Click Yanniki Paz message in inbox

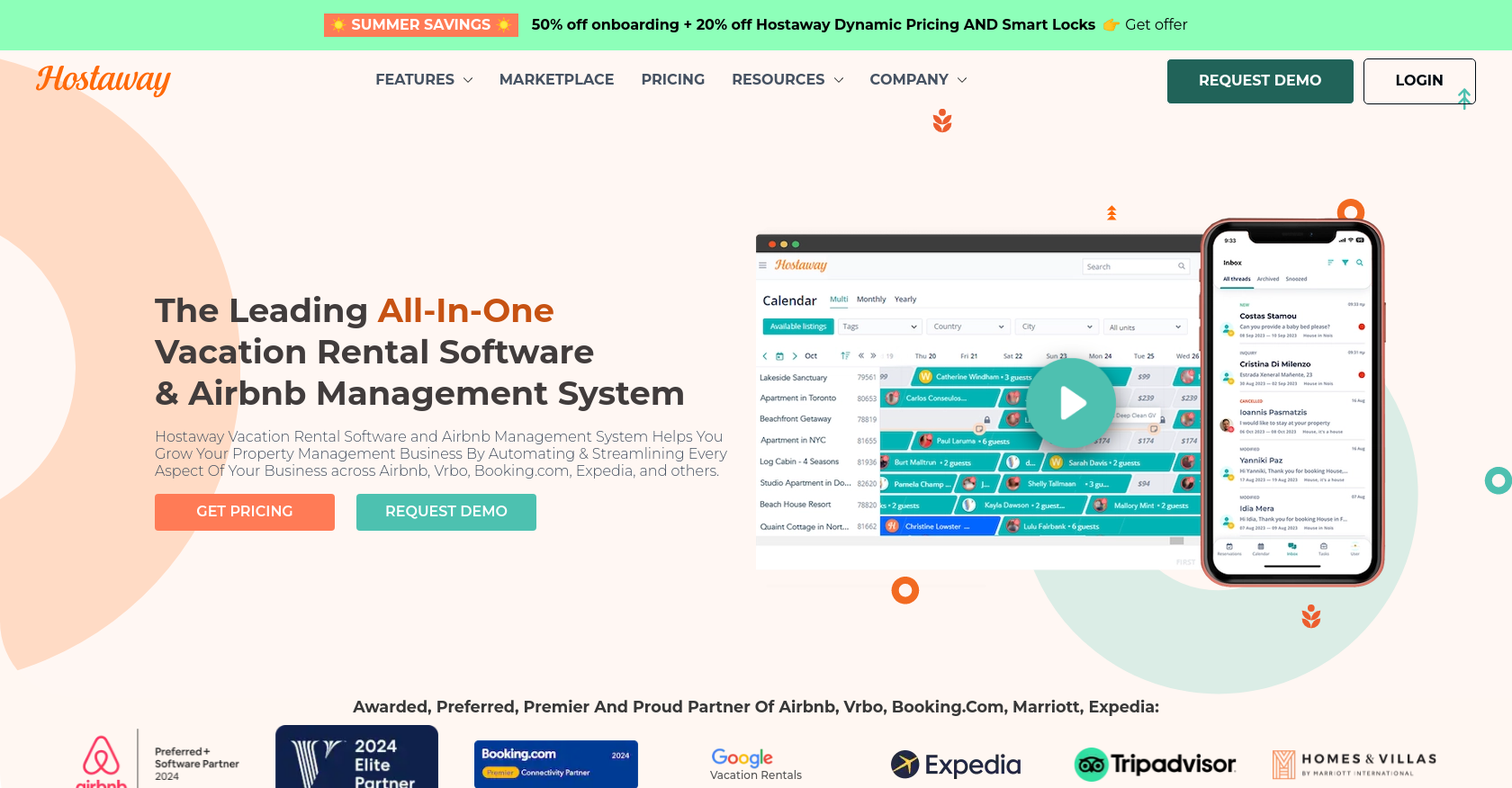pos(1292,467)
